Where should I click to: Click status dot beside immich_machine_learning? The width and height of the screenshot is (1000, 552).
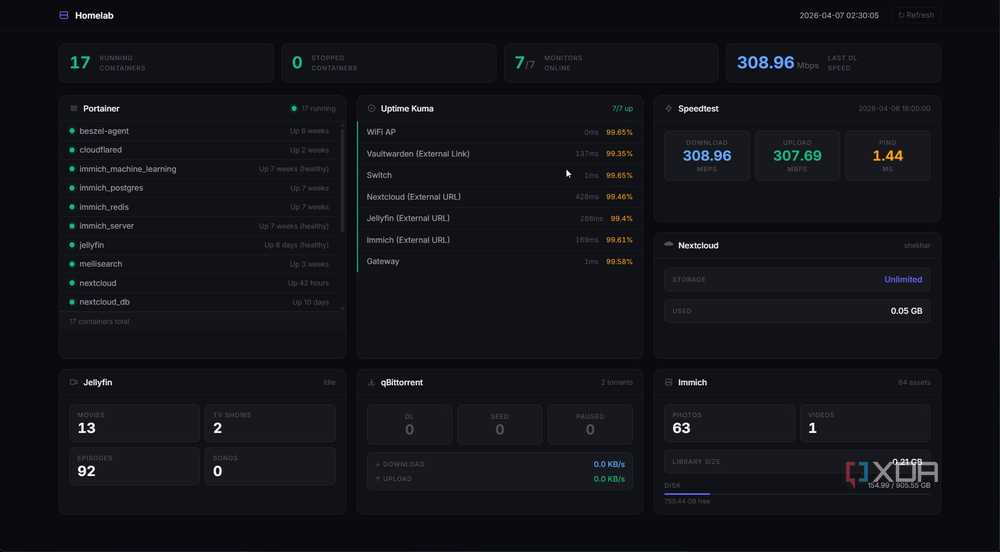pyautogui.click(x=72, y=169)
